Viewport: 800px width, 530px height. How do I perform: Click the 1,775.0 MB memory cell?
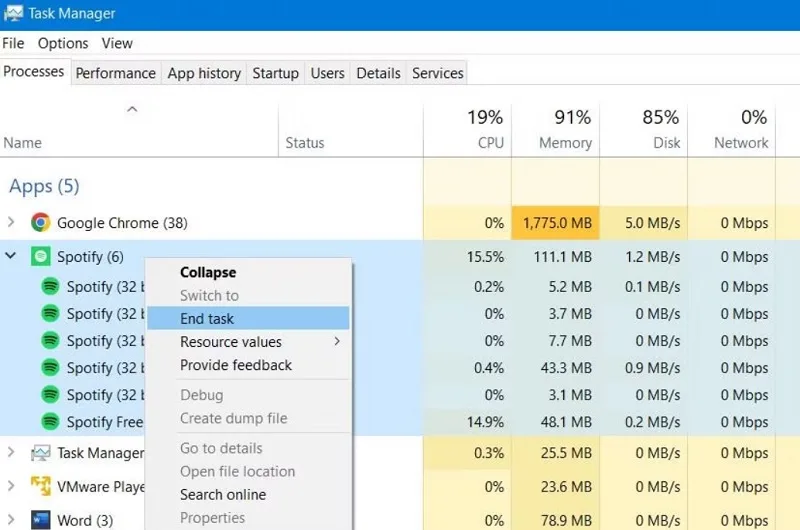pos(555,223)
